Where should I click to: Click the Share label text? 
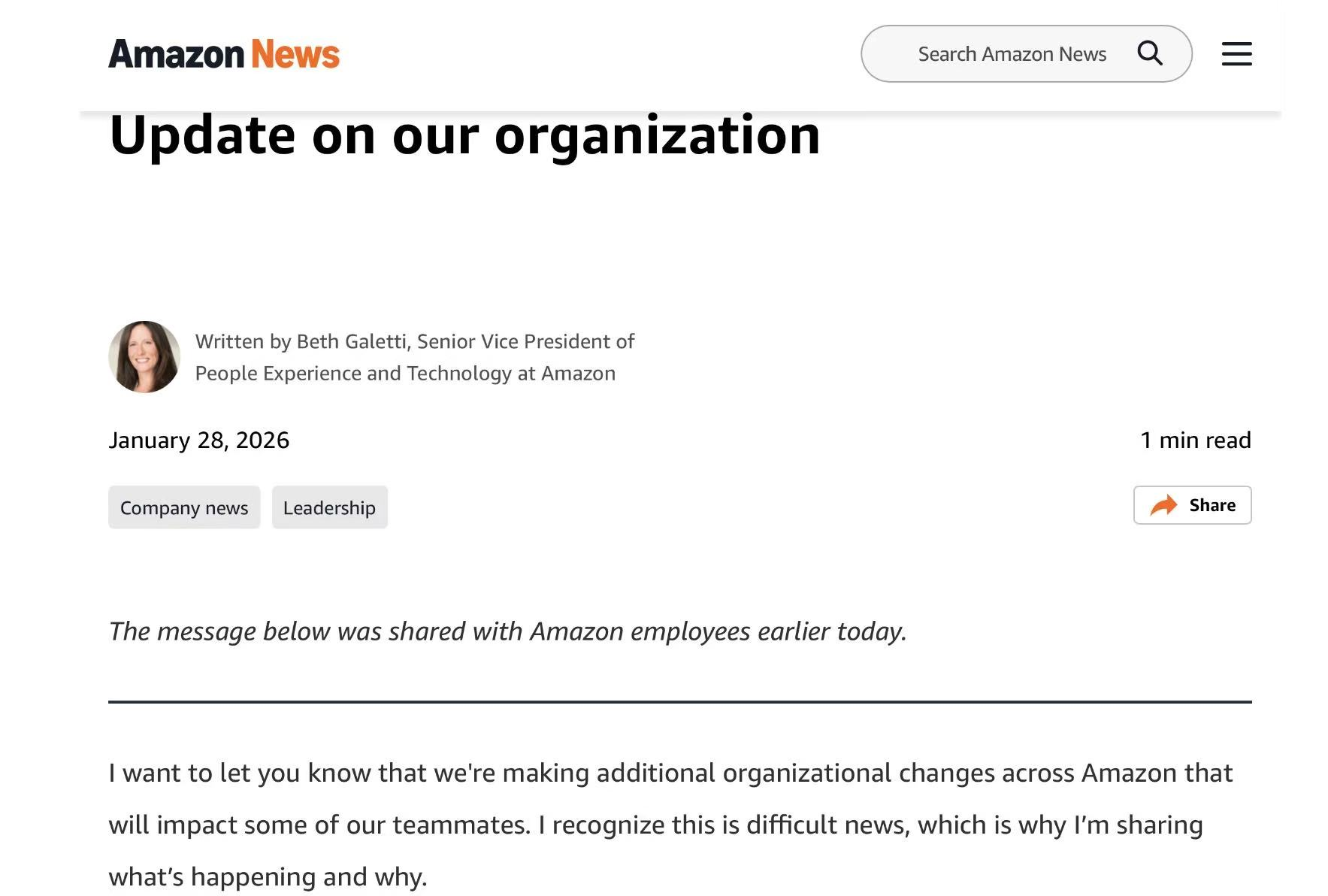pos(1212,505)
